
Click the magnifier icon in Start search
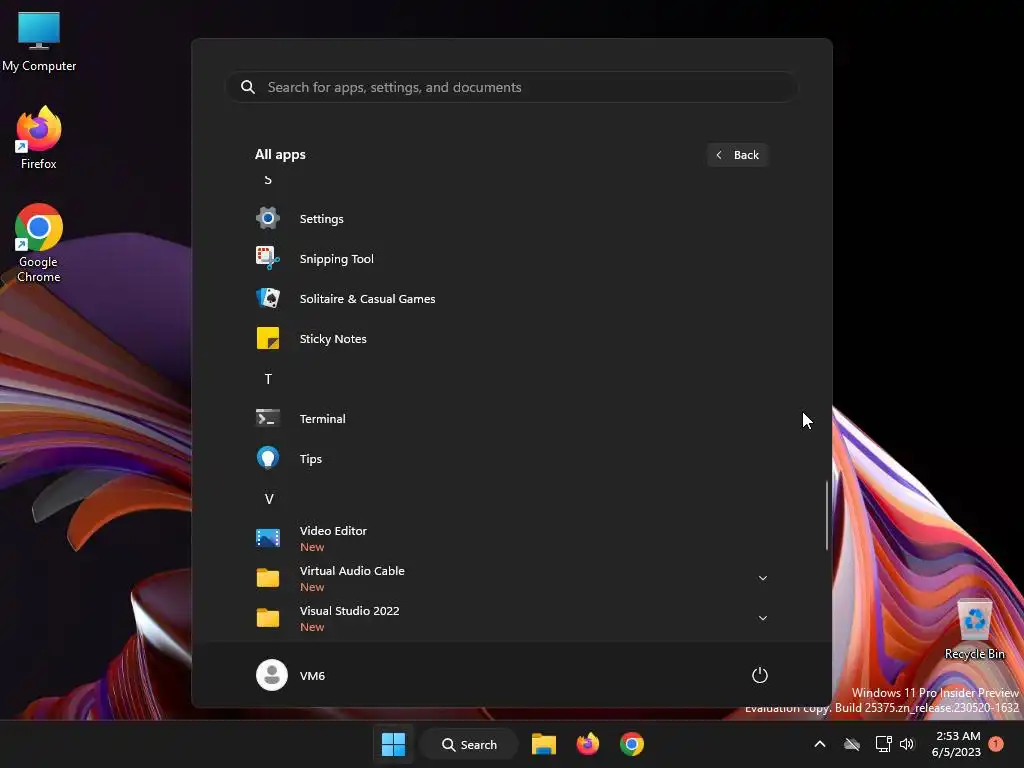[248, 87]
